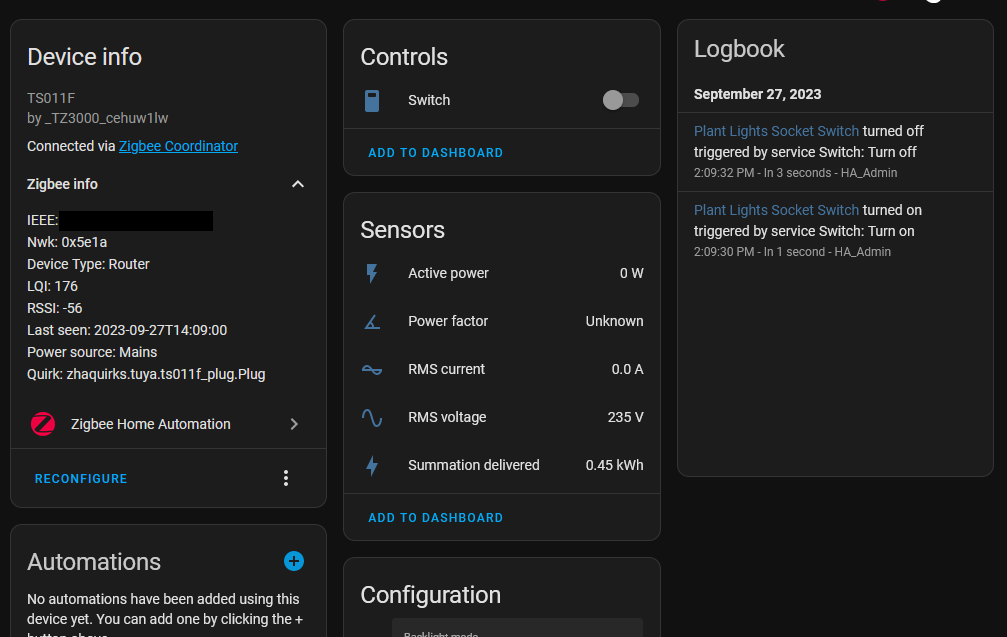Click the Power factor angle icon

374,321
